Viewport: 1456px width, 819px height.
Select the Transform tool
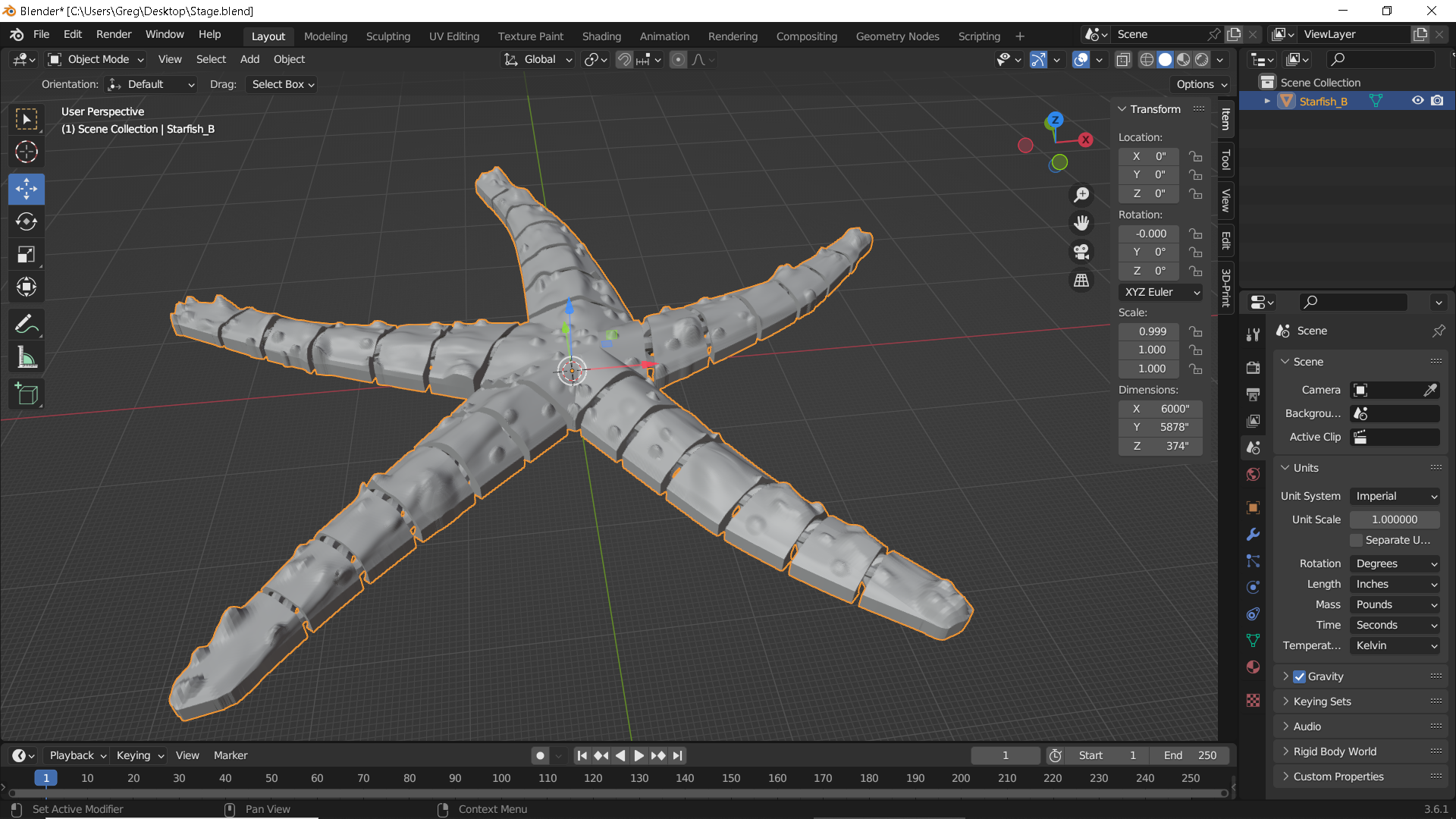click(27, 287)
